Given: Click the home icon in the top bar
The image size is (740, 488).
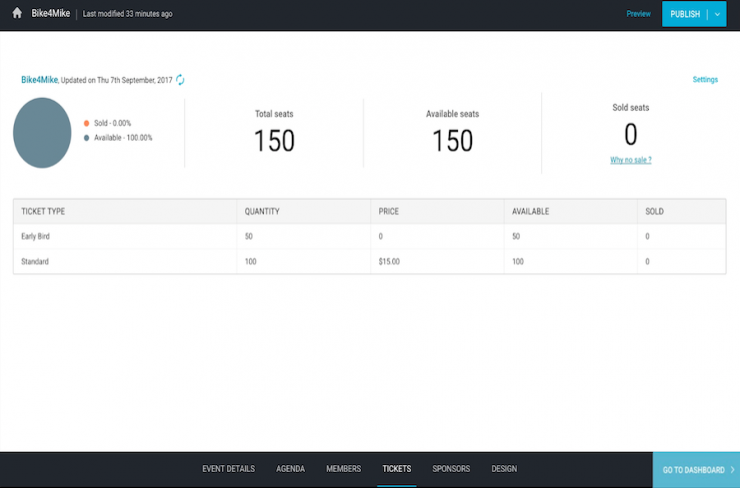Looking at the screenshot, I should pos(17,13).
